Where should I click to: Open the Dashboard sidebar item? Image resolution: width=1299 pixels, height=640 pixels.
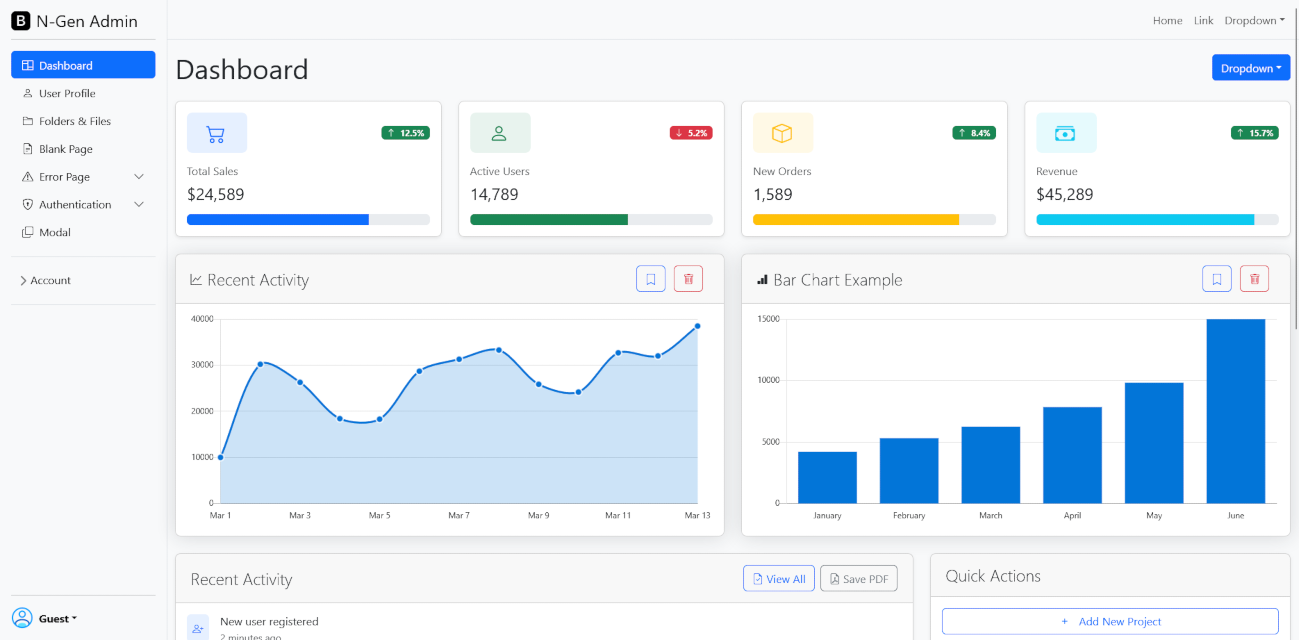(x=83, y=65)
